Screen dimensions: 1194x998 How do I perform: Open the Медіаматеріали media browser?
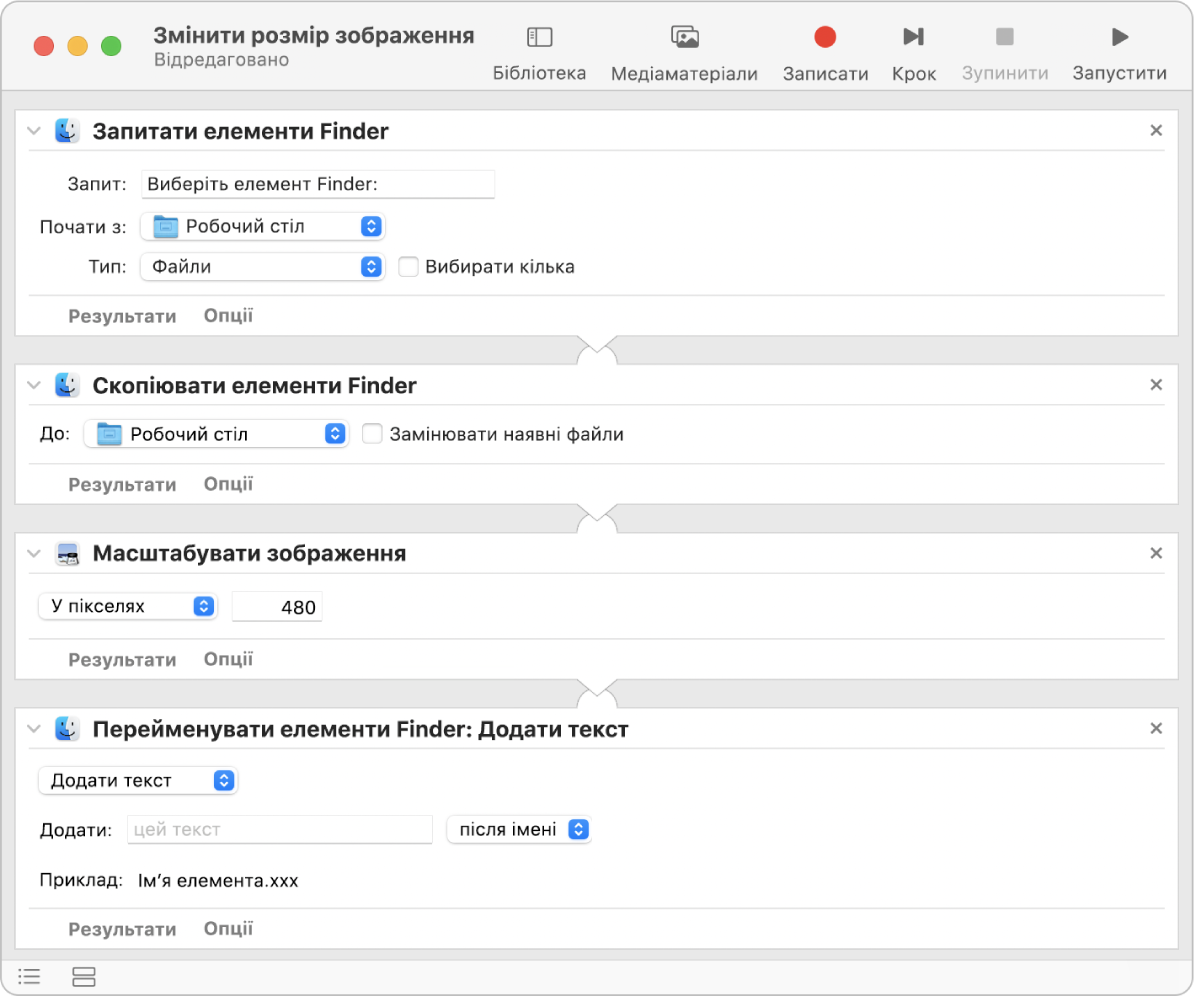684,38
